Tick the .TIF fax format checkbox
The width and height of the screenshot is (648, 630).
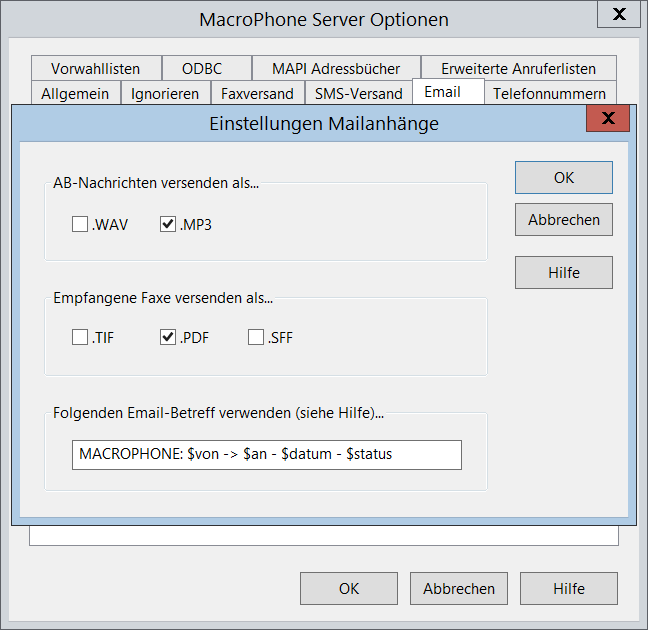point(80,338)
